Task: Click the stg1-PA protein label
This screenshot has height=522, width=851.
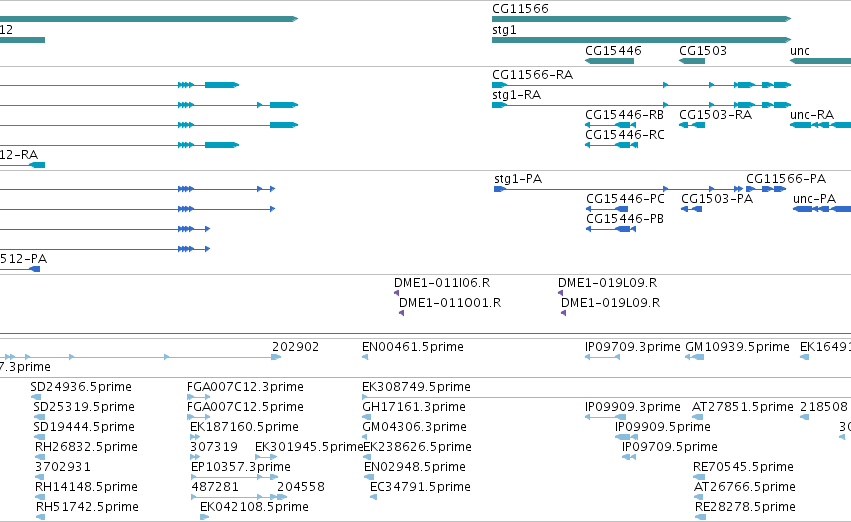Action: point(518,179)
